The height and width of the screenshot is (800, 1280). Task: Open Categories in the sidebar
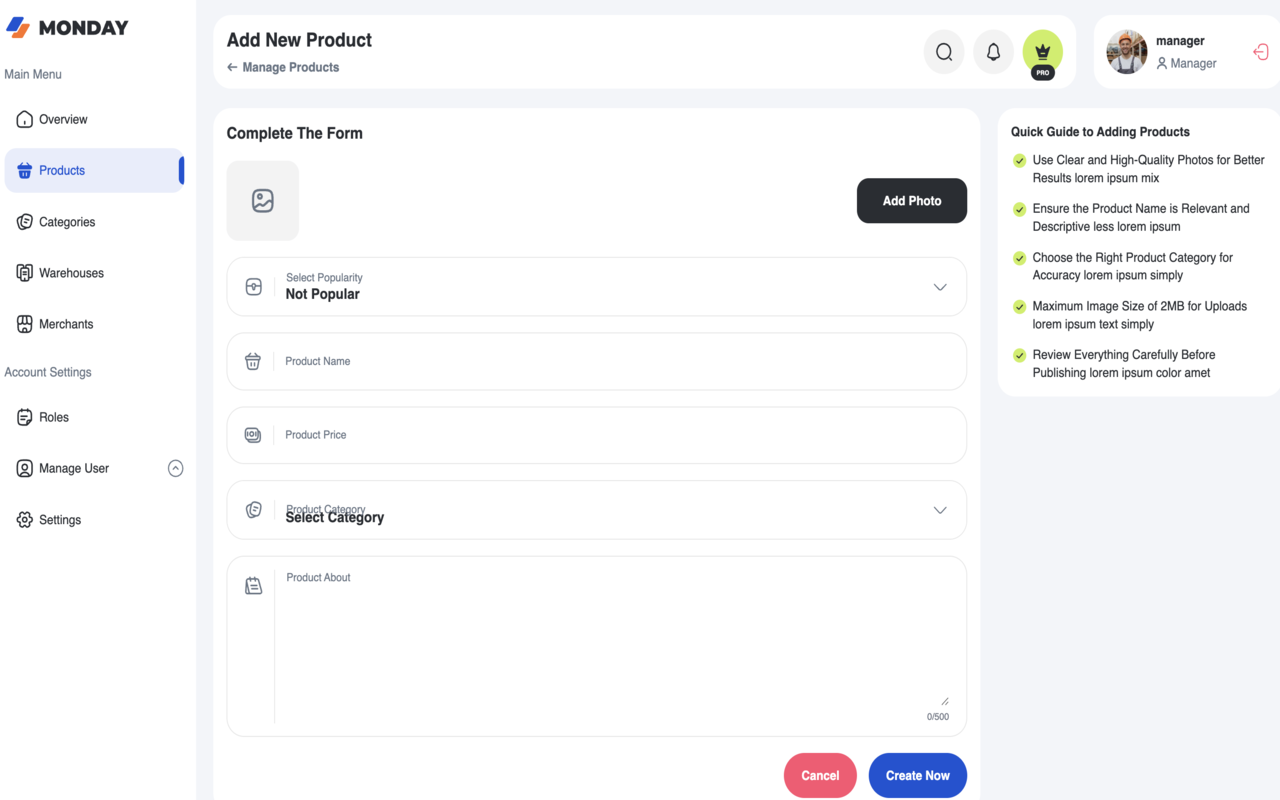tap(67, 222)
